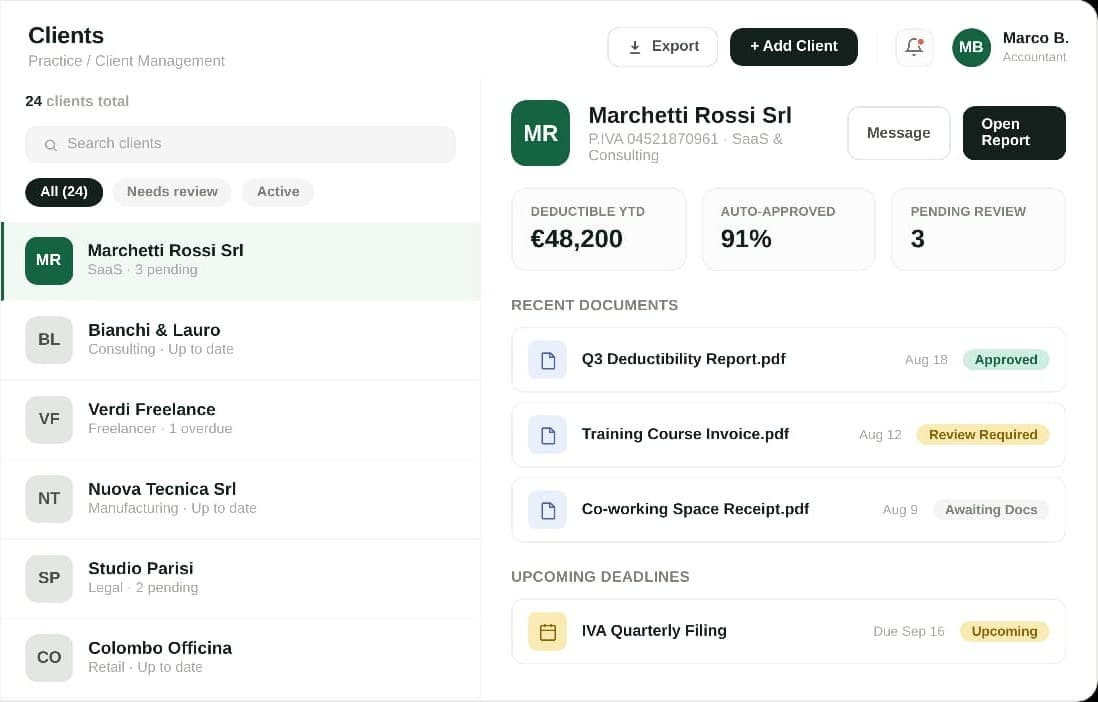Viewport: 1098px width, 702px height.
Task: Click the Upcoming Deadlines section heading
Action: coord(600,577)
